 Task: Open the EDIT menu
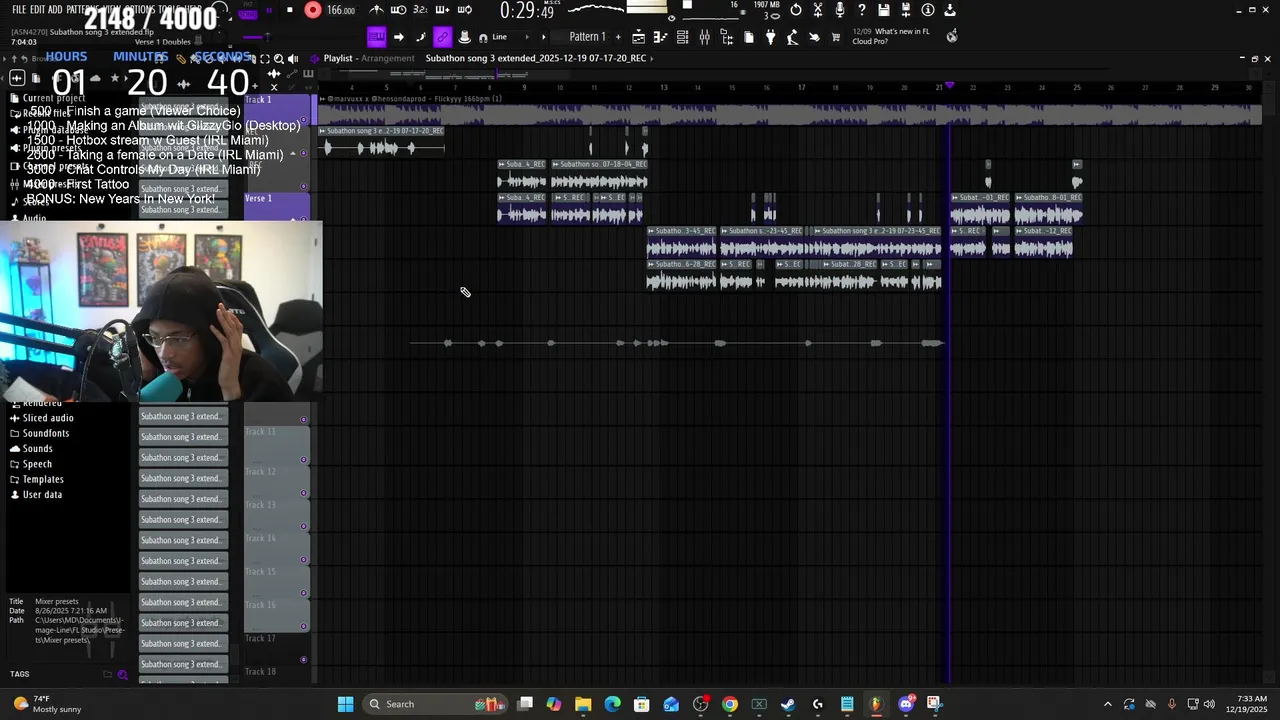click(37, 9)
